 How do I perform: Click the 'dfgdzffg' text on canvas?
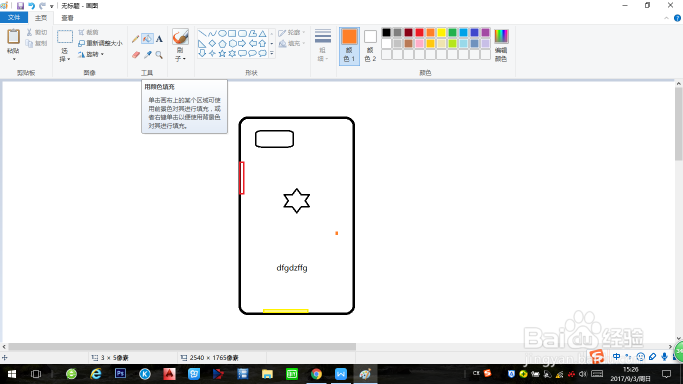pyautogui.click(x=292, y=268)
